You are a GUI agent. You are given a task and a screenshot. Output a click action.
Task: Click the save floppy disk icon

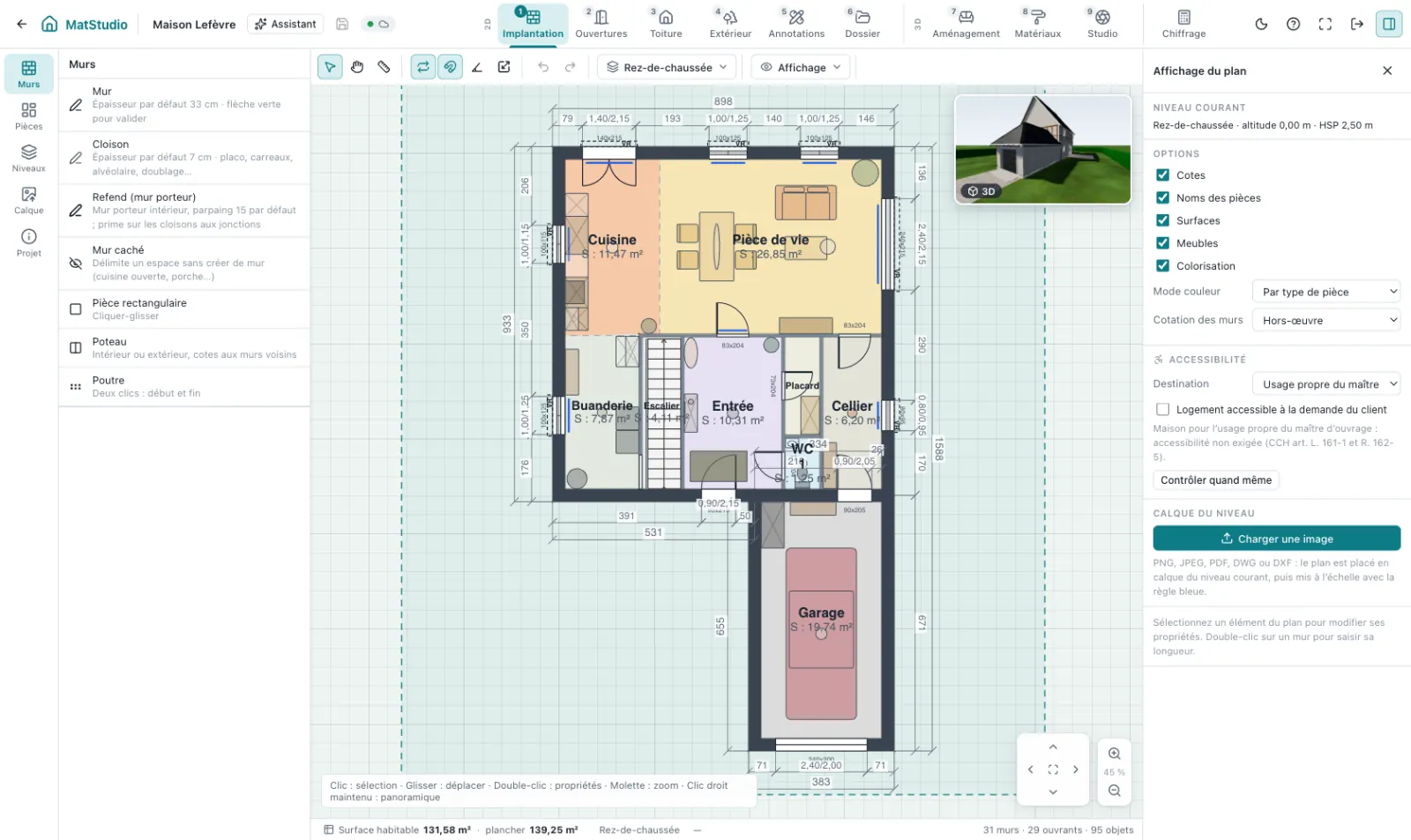pyautogui.click(x=342, y=24)
